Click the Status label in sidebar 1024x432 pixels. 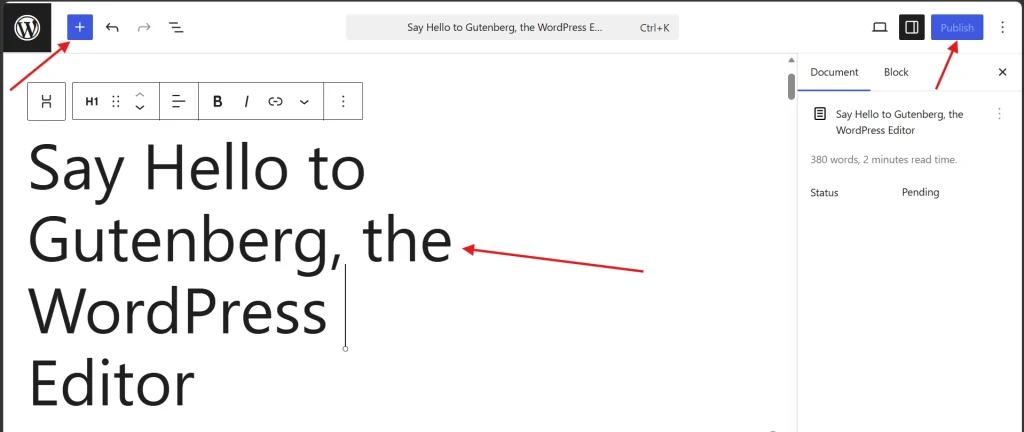pyautogui.click(x=824, y=193)
